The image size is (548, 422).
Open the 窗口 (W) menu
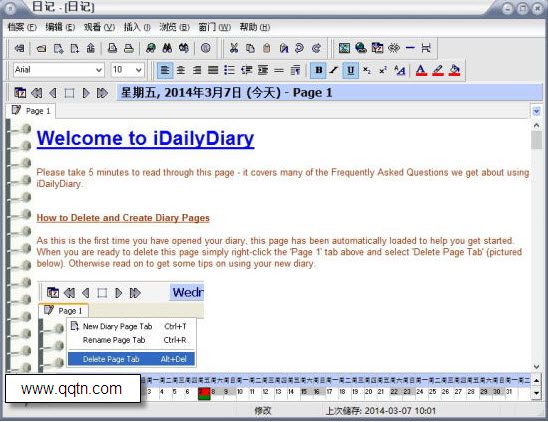click(x=215, y=27)
